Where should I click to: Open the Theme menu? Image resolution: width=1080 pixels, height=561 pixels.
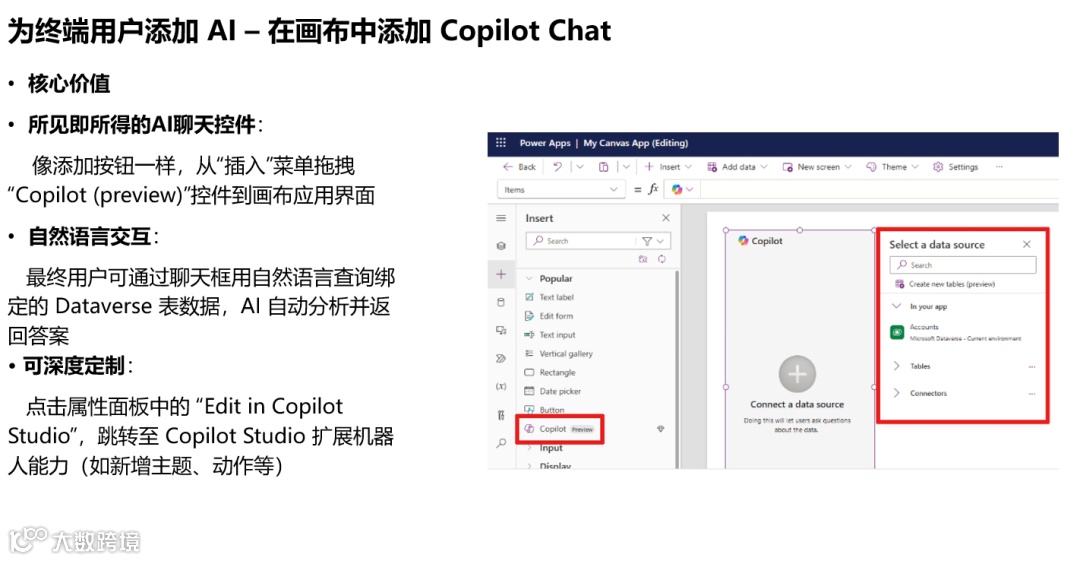(893, 167)
